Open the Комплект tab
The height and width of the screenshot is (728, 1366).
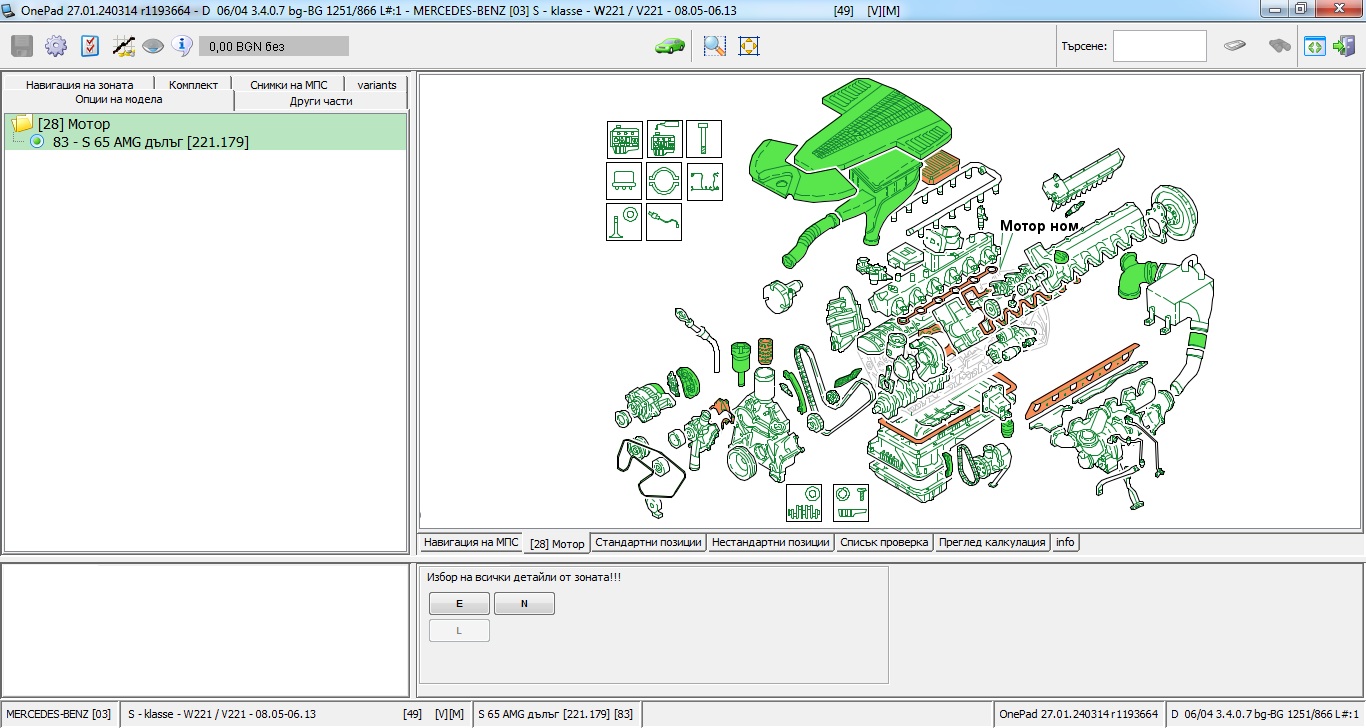click(x=194, y=85)
